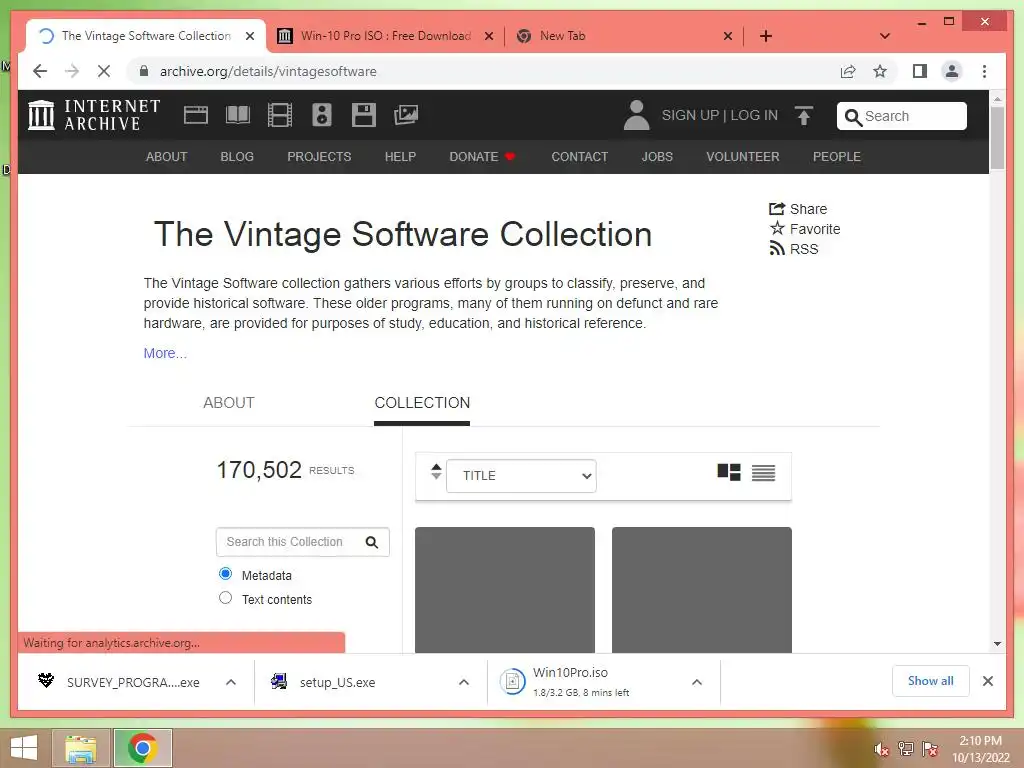Open Chrome profile icon
The height and width of the screenshot is (768, 1024).
pyautogui.click(x=952, y=71)
